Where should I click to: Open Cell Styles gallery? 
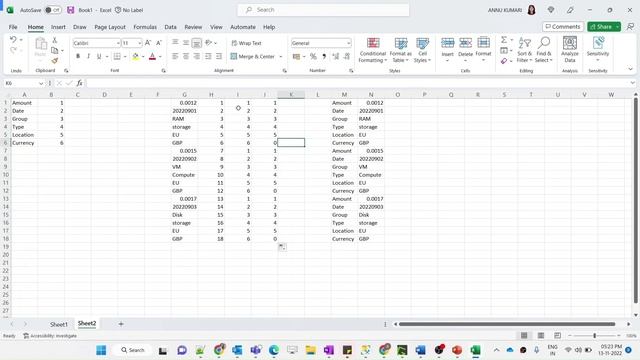click(x=422, y=50)
